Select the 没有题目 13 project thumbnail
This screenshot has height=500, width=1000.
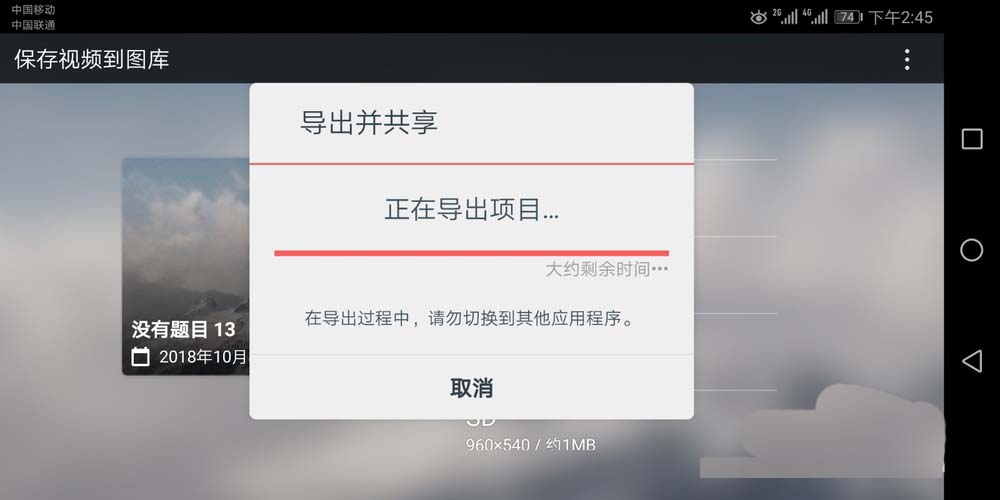tap(186, 267)
